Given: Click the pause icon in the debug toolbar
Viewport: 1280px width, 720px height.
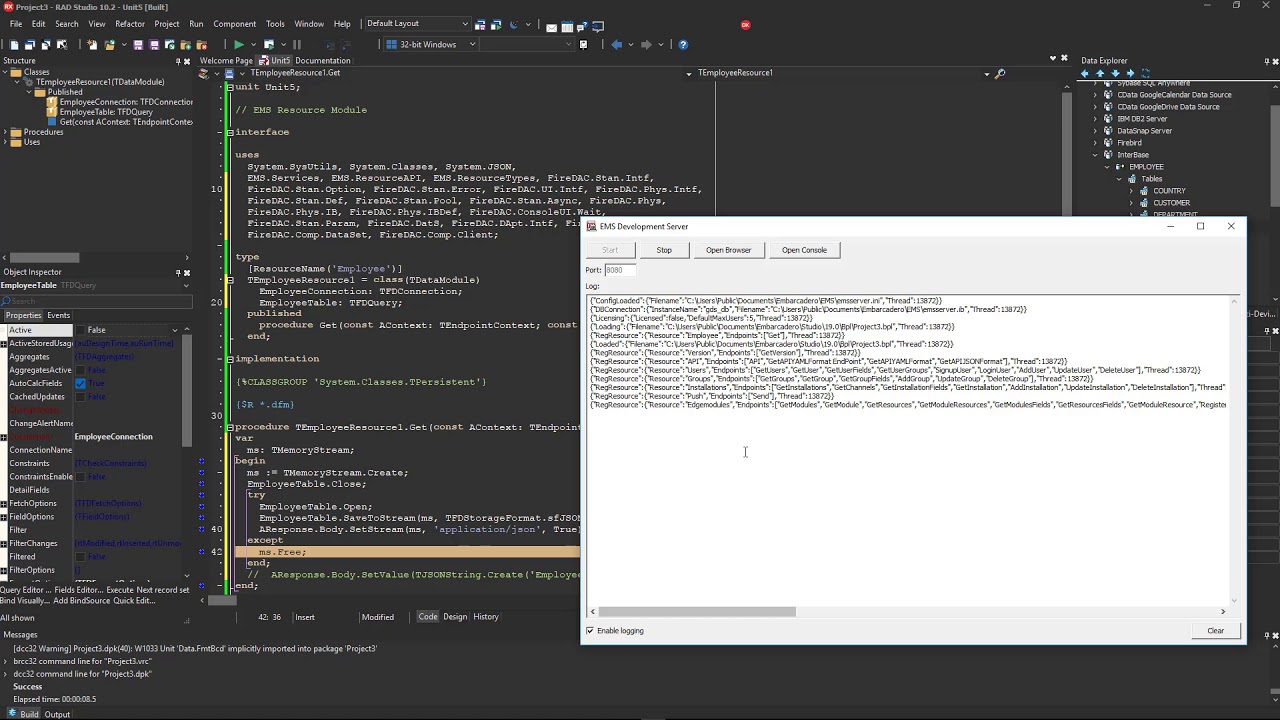Looking at the screenshot, I should (x=297, y=44).
